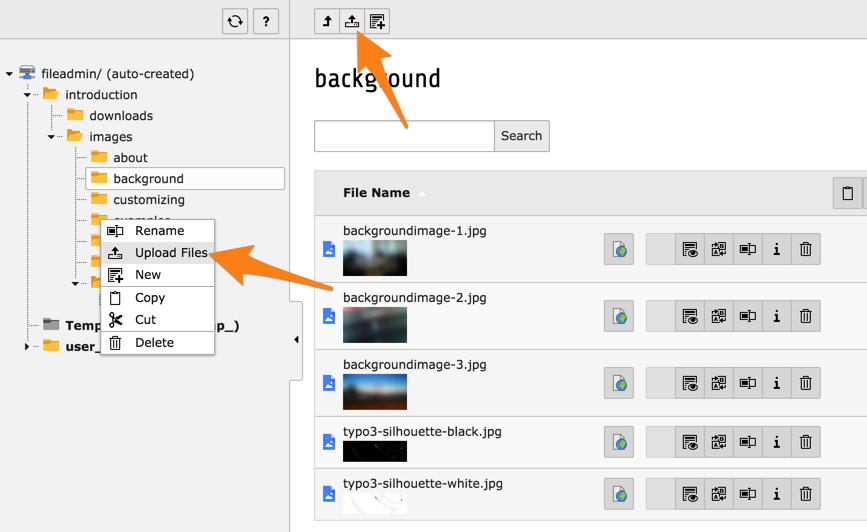Viewport: 867px width, 532px height.
Task: Expand the user_ folder arrow
Action: (27, 347)
